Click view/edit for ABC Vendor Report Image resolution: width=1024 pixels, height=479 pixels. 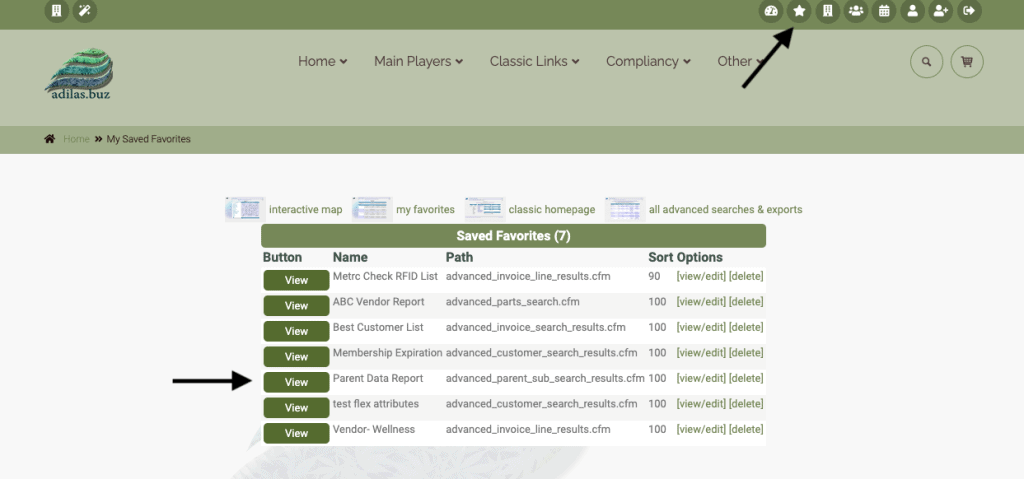point(701,302)
